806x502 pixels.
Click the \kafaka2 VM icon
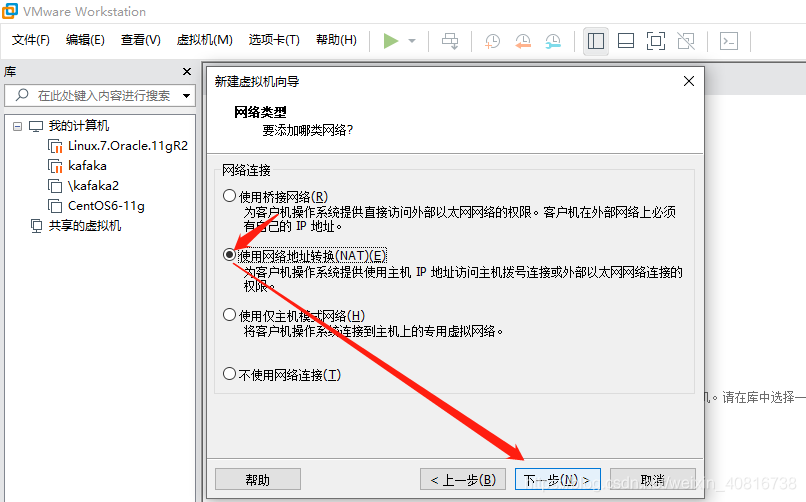55,186
